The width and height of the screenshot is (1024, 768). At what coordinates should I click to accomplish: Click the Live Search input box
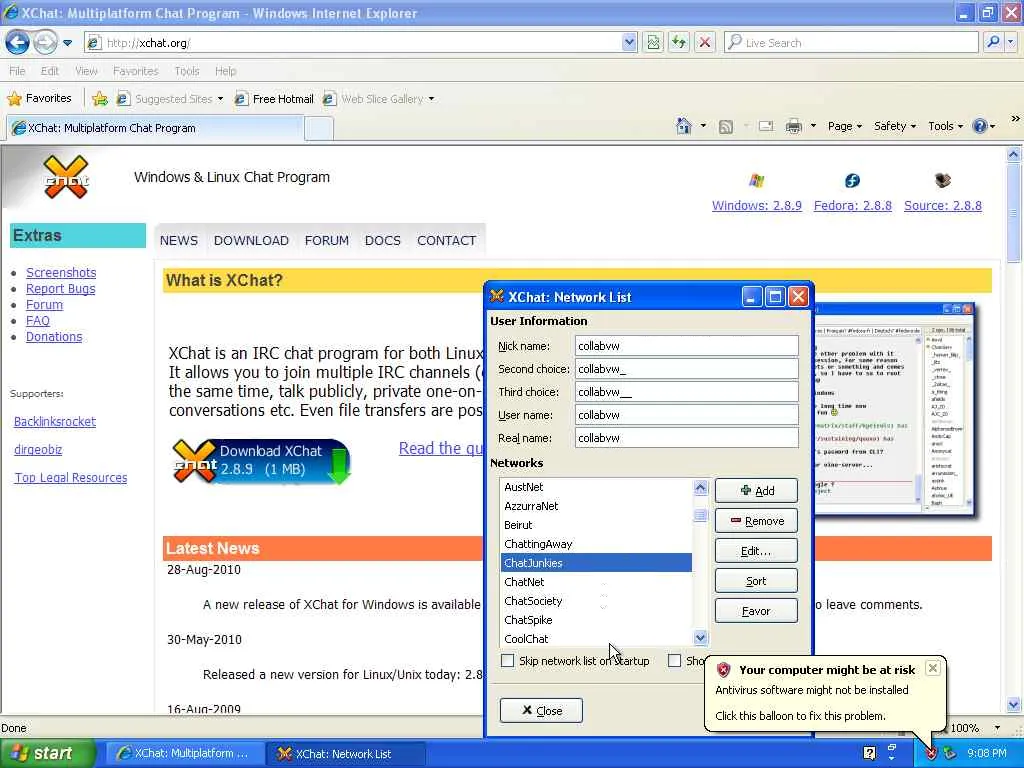(x=851, y=43)
